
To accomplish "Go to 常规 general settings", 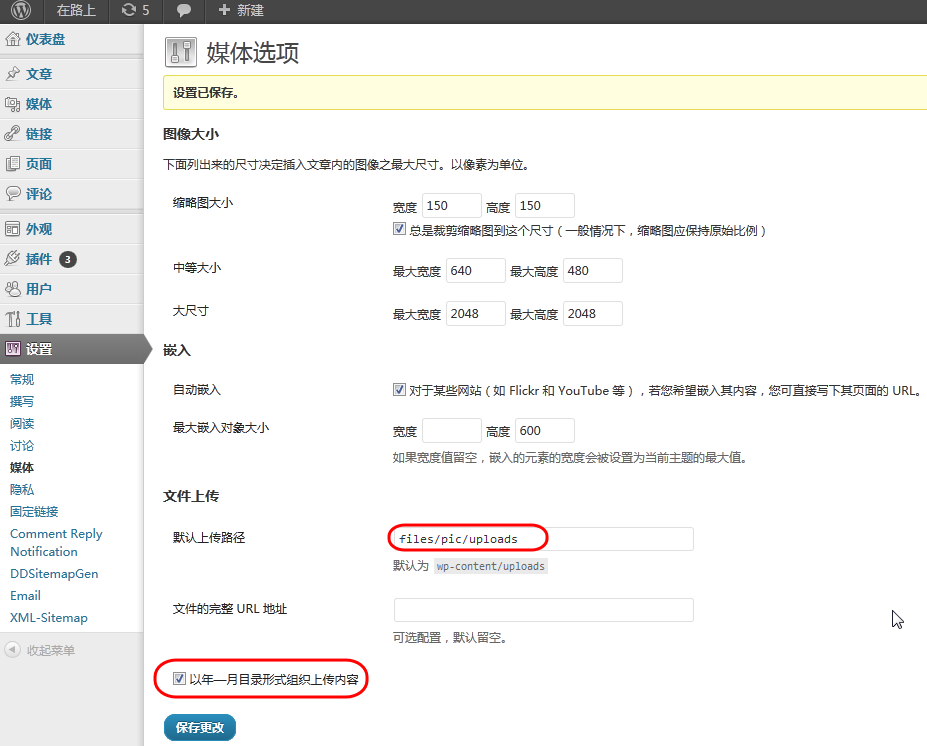I will (22, 379).
